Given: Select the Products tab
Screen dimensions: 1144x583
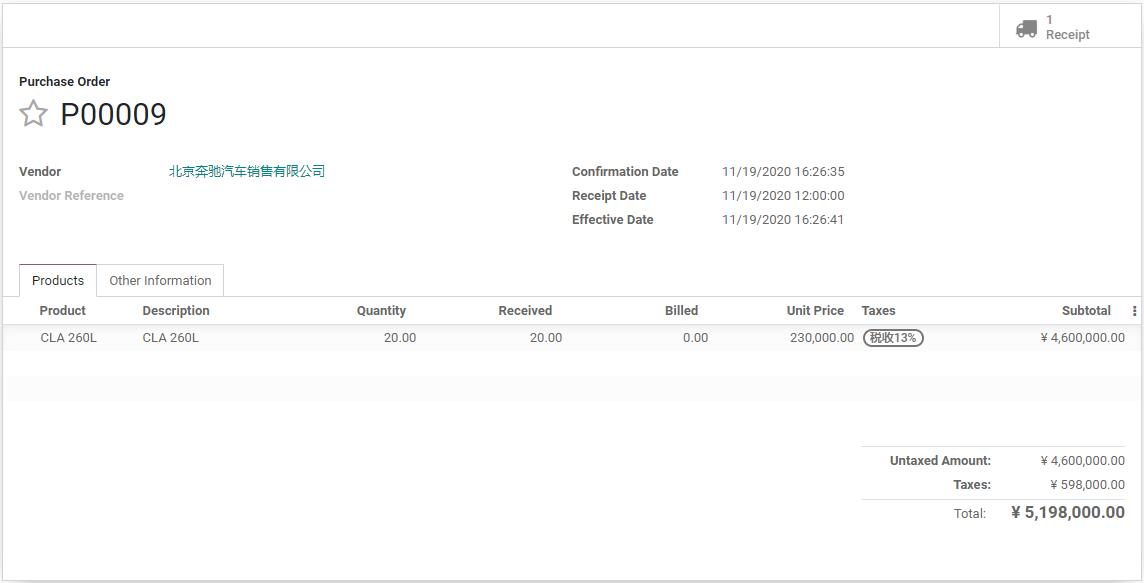Looking at the screenshot, I should tap(58, 280).
